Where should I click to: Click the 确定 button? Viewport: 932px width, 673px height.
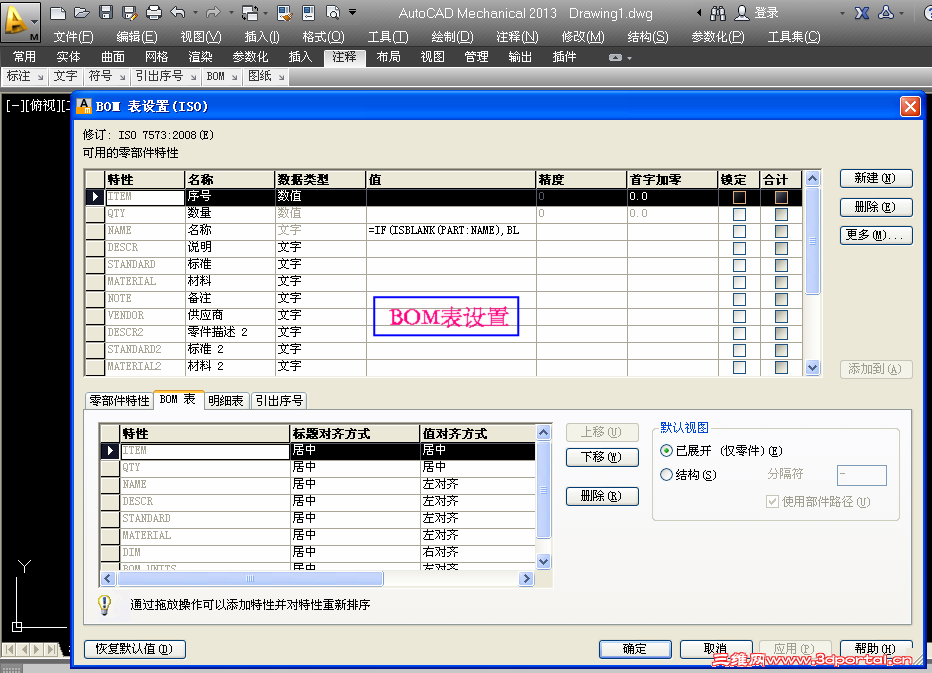click(635, 649)
